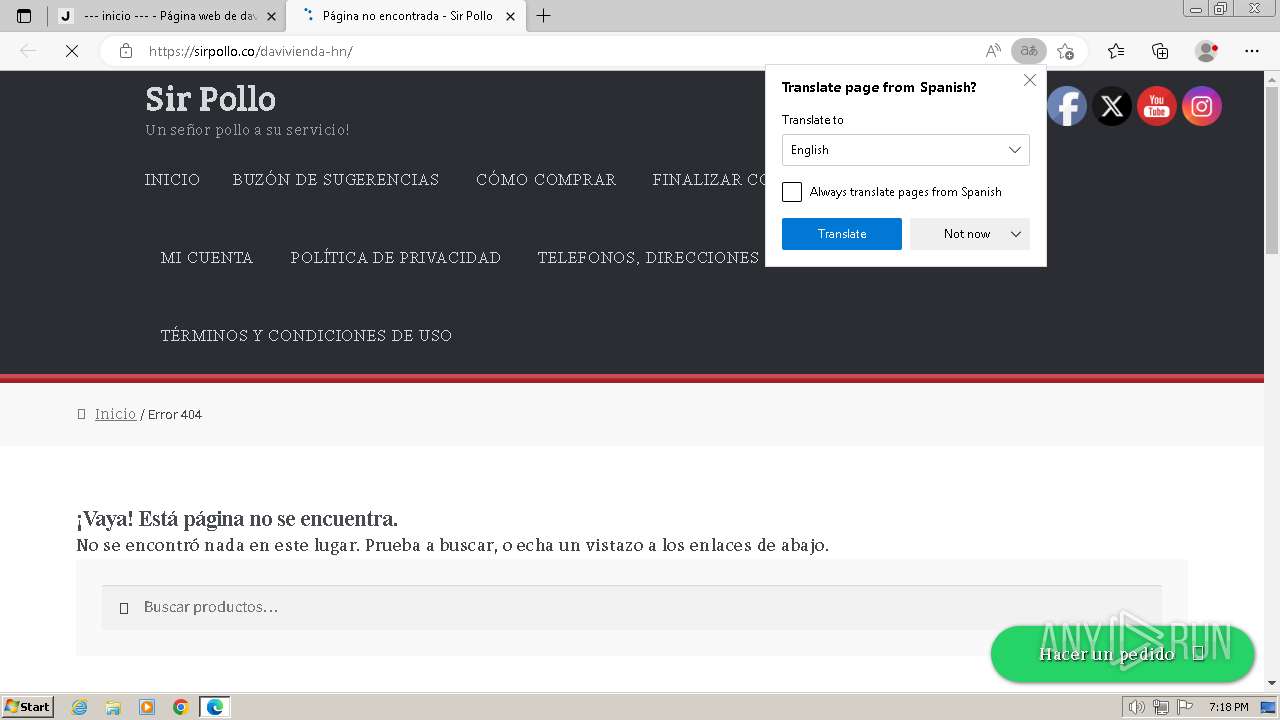Click the address bar URL
The width and height of the screenshot is (1280, 720).
point(250,51)
